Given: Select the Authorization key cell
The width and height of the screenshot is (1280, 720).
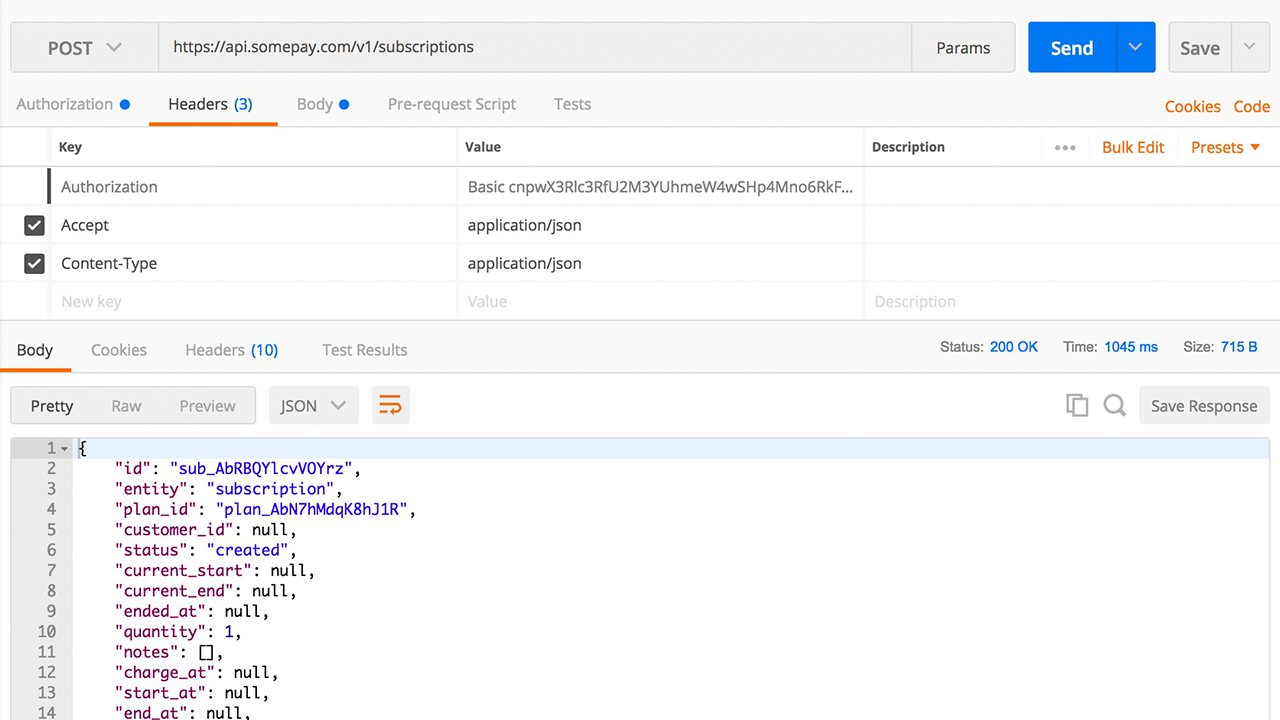Looking at the screenshot, I should 255,187.
